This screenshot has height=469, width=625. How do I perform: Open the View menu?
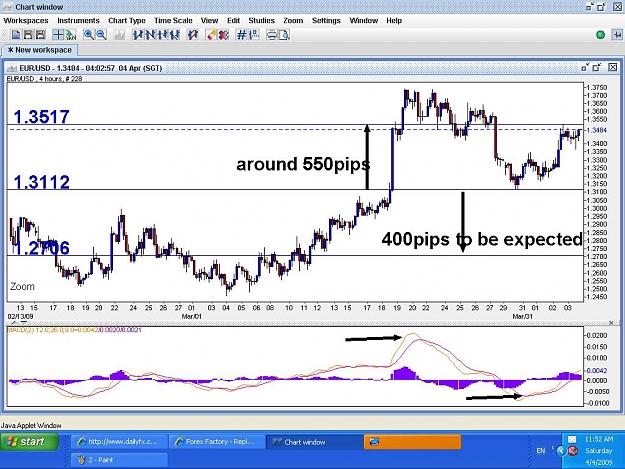coord(209,21)
